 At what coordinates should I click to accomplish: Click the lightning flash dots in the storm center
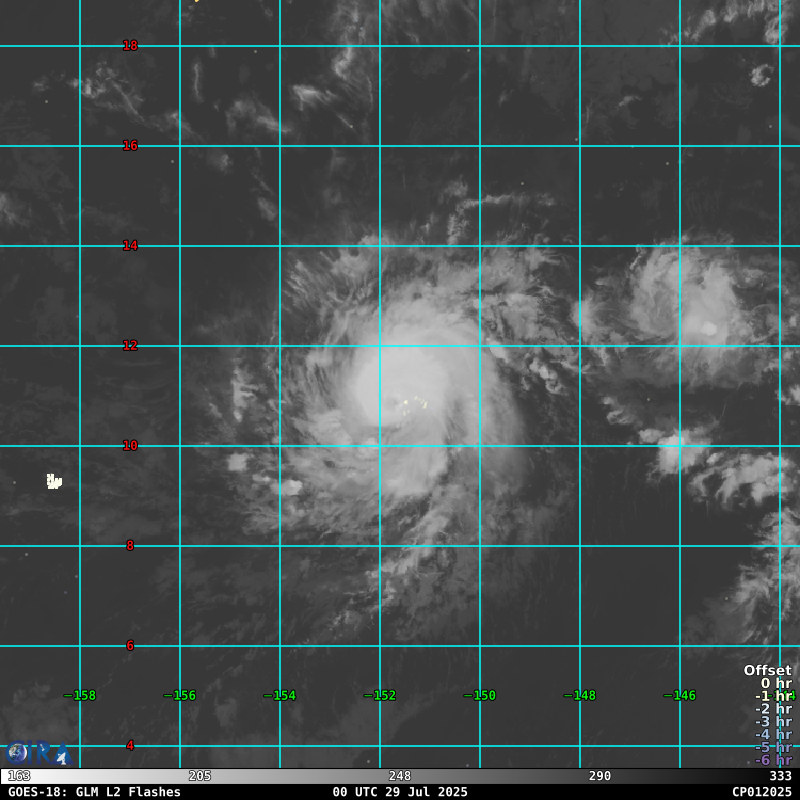pyautogui.click(x=414, y=403)
